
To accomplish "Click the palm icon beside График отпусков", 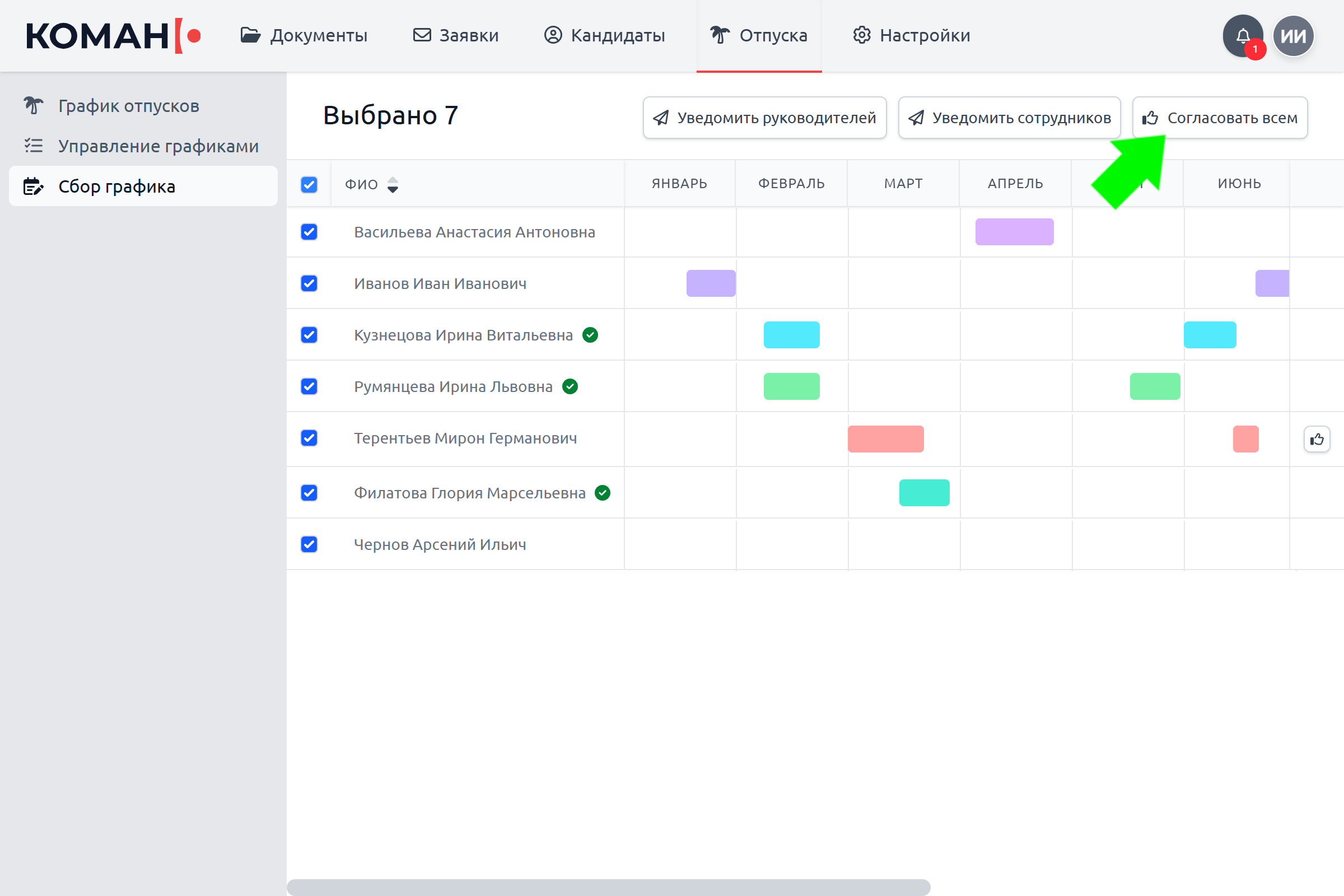I will pyautogui.click(x=33, y=106).
